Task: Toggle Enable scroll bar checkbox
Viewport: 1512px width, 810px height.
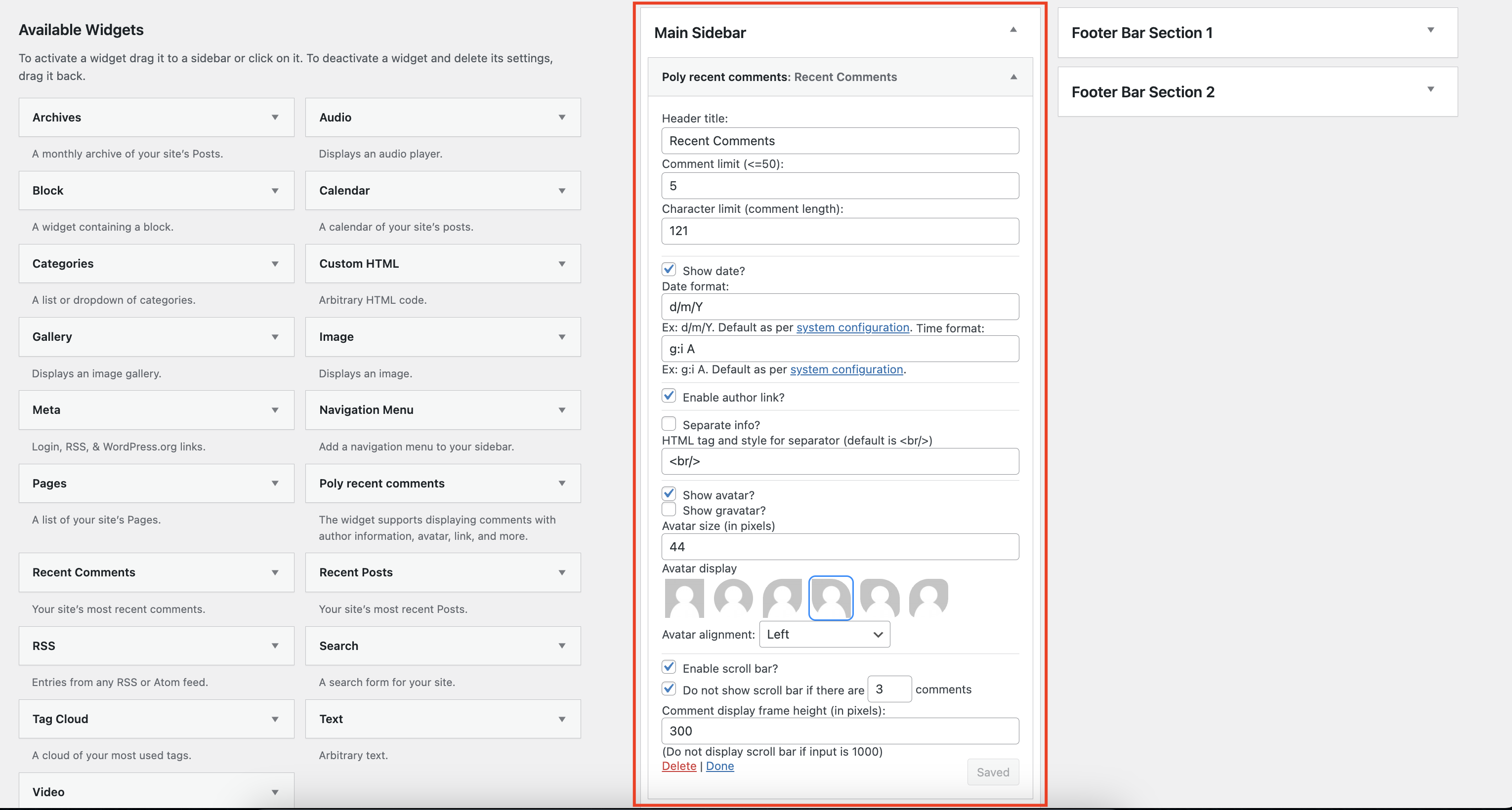Action: click(669, 667)
